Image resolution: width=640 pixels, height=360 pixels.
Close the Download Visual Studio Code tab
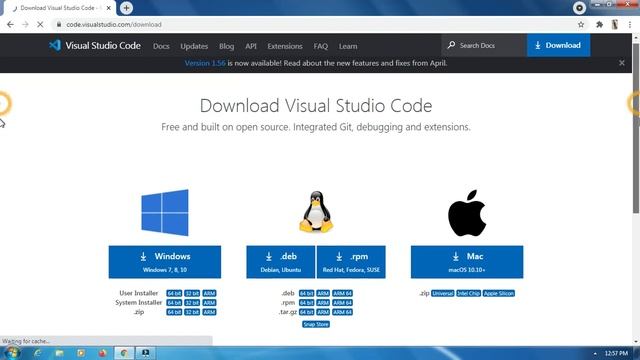109,8
